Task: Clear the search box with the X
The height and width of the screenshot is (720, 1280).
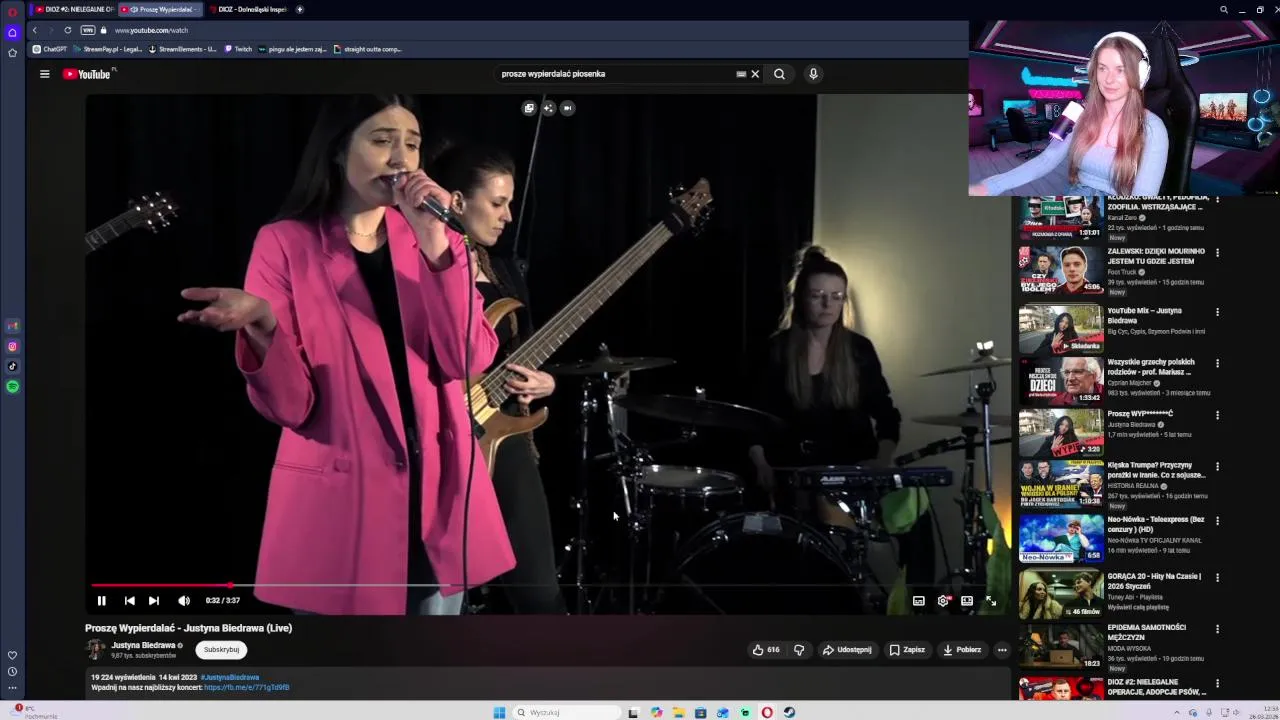Action: pos(755,74)
